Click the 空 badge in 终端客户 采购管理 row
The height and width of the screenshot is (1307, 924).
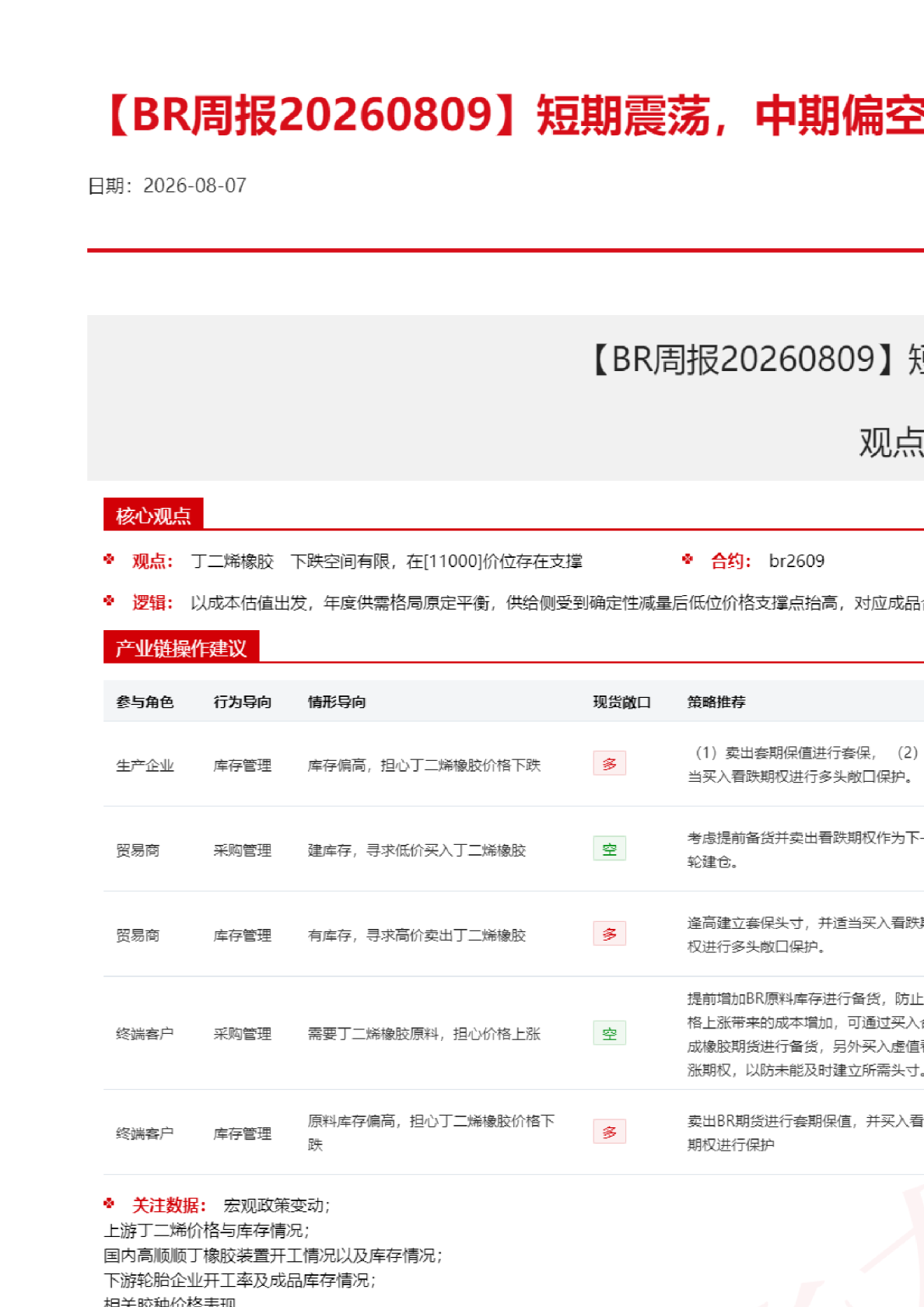(610, 1033)
